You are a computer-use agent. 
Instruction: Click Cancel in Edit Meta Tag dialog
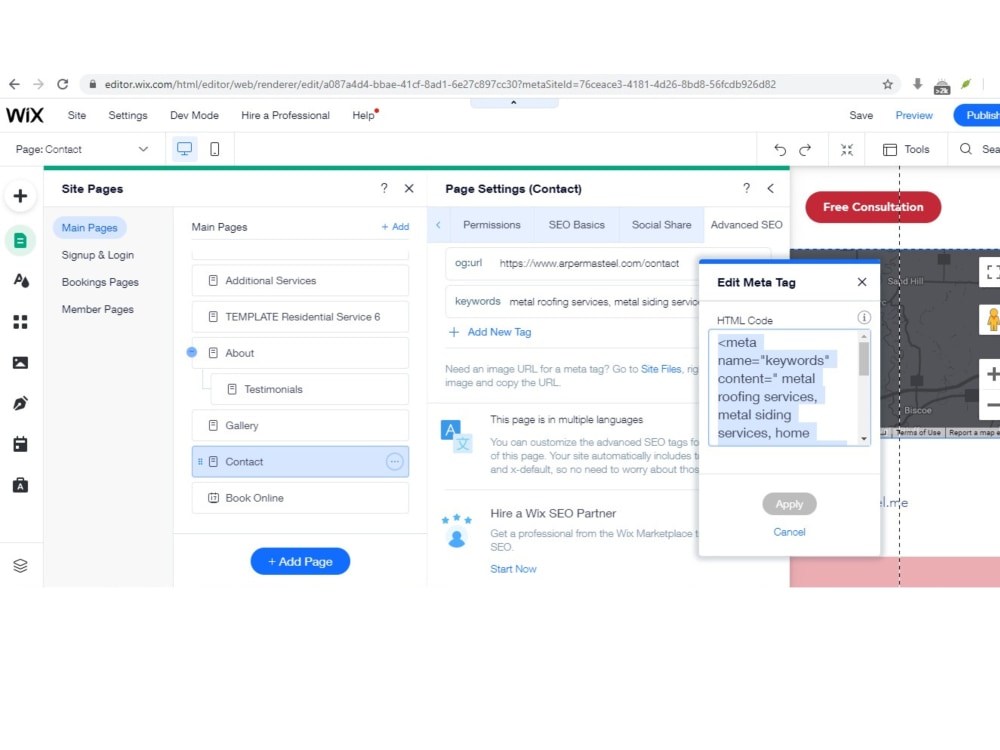point(789,532)
